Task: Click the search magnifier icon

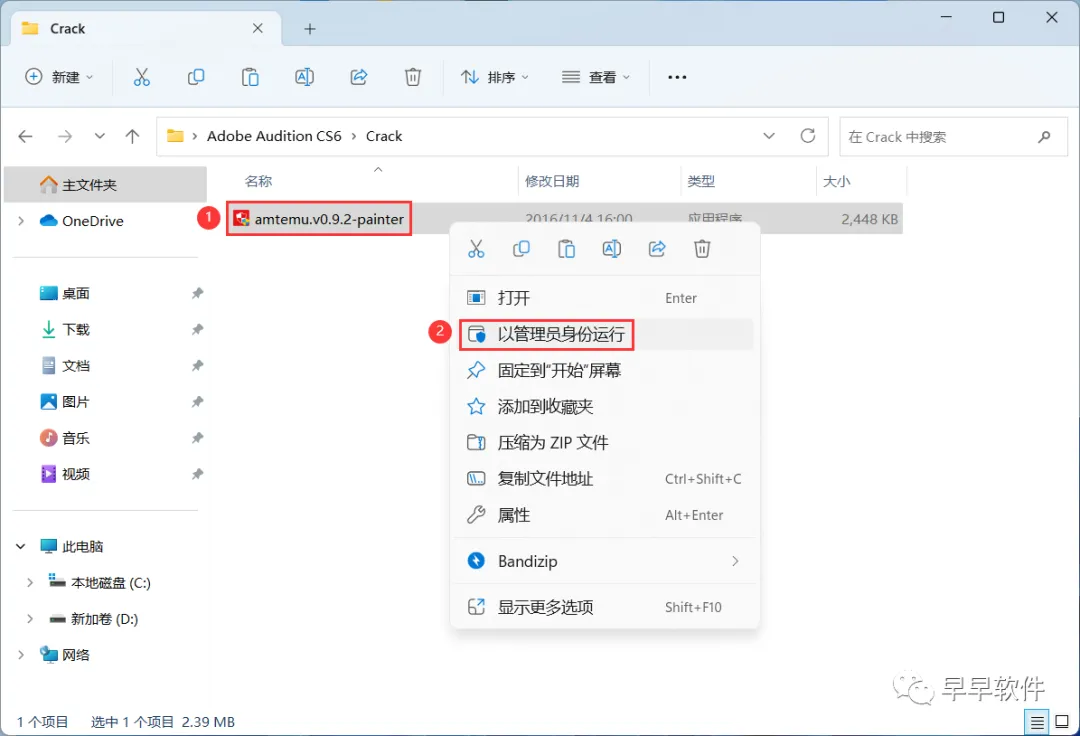Action: (x=1044, y=136)
